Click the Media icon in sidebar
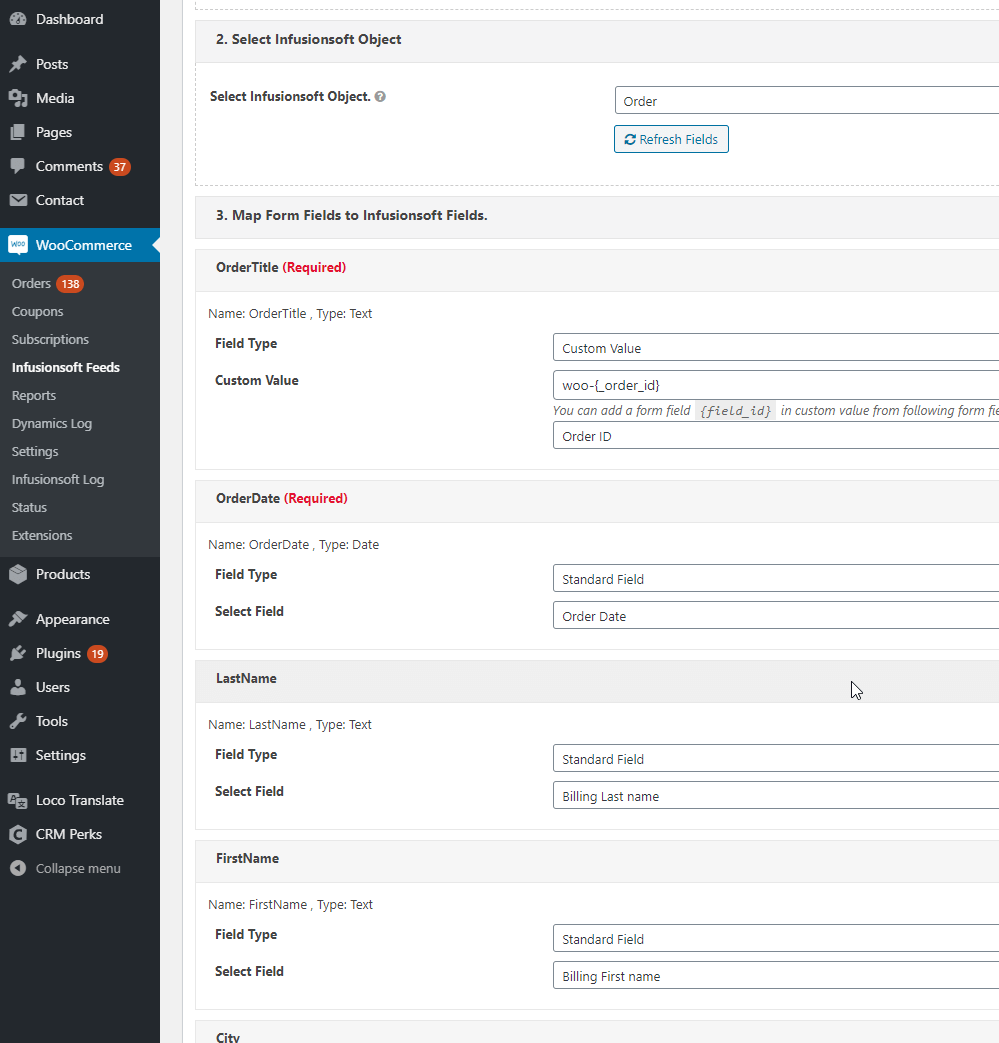Image resolution: width=999 pixels, height=1043 pixels. click(x=18, y=98)
